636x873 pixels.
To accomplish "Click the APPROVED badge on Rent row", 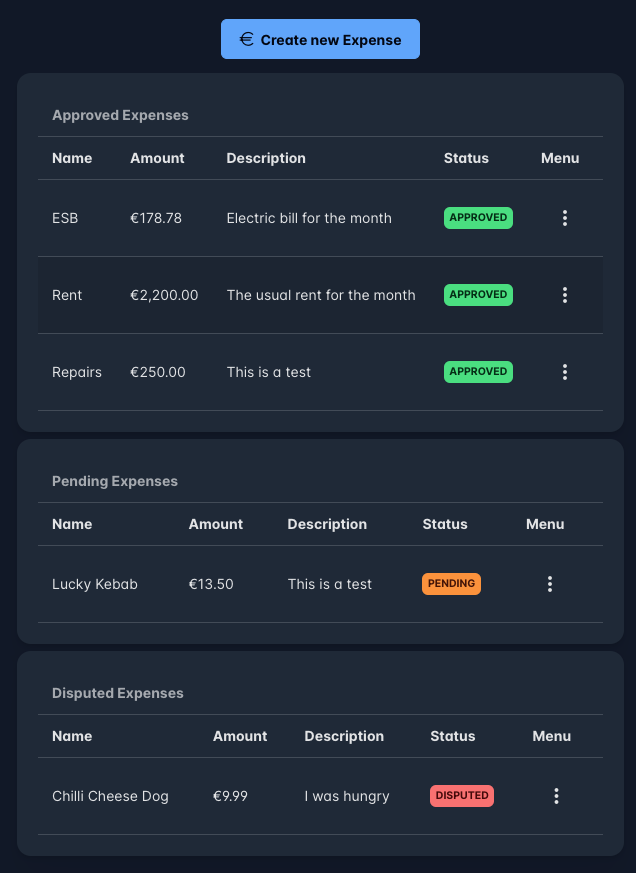I will 478,295.
